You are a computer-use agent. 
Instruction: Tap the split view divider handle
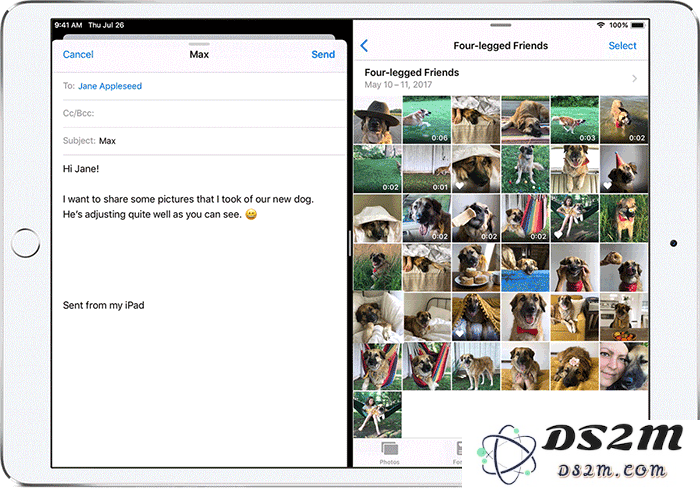(350, 243)
